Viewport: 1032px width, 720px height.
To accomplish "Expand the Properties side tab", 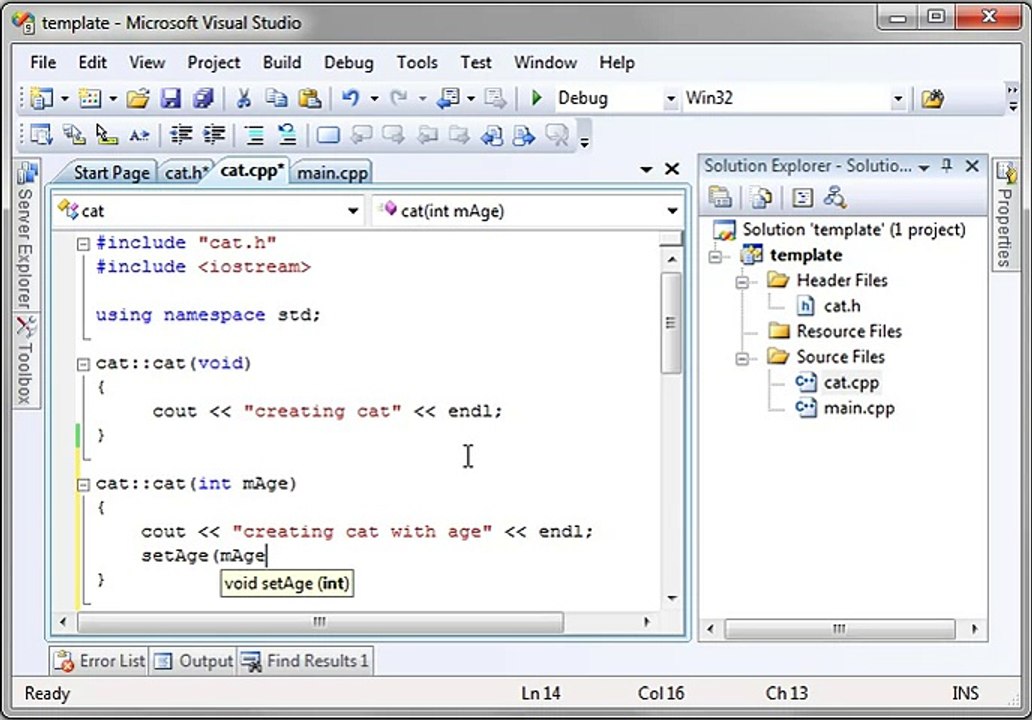I will [1005, 215].
